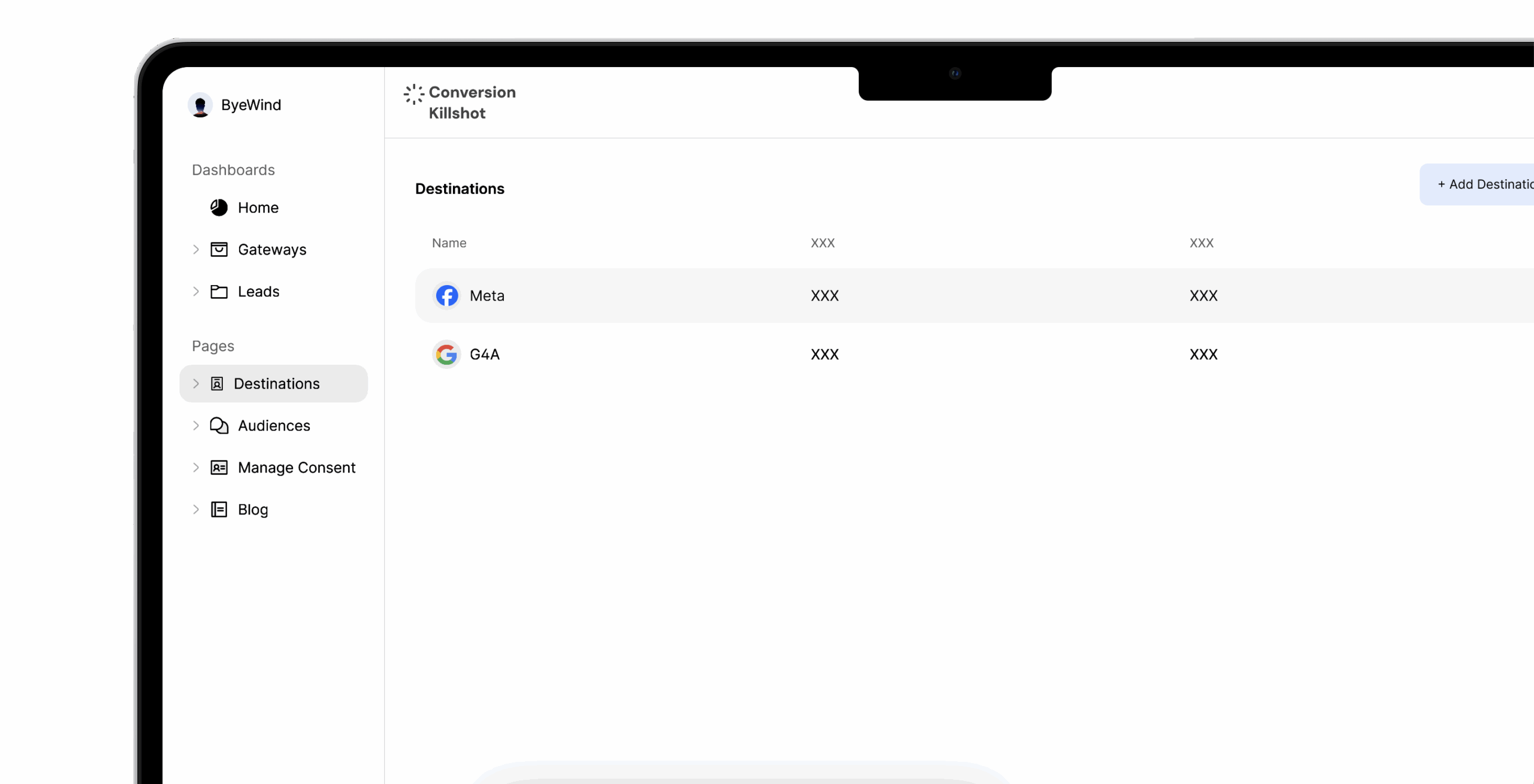Click the Audiences chat bubbles icon
Screen dimensions: 1534x784
pyautogui.click(x=219, y=426)
